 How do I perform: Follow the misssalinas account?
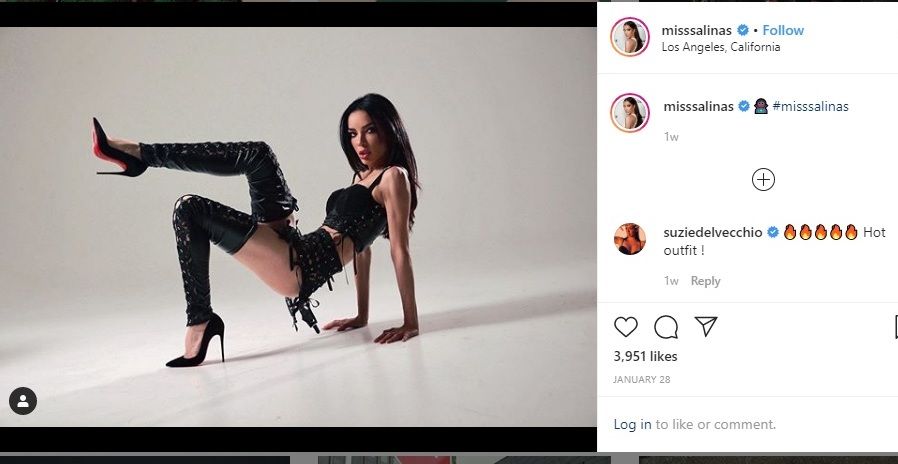point(783,31)
